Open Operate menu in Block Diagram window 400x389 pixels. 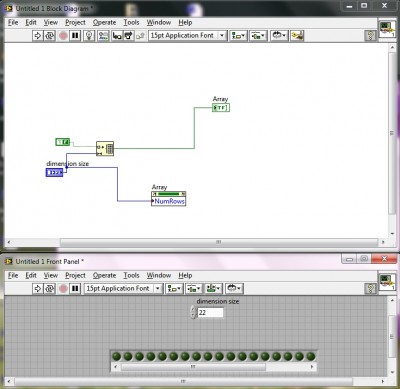[x=104, y=22]
